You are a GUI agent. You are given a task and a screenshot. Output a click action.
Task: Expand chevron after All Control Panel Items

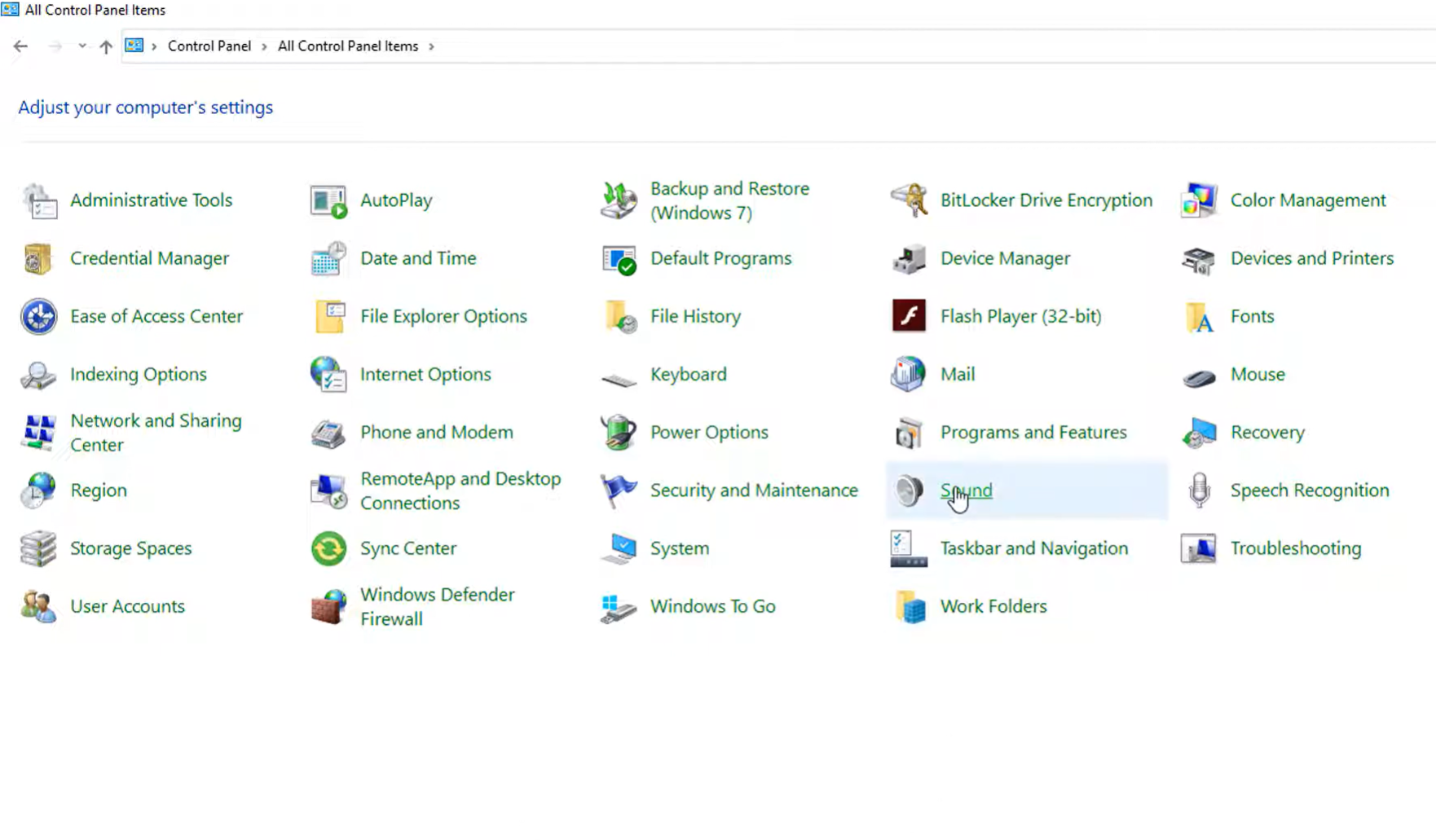tap(432, 46)
